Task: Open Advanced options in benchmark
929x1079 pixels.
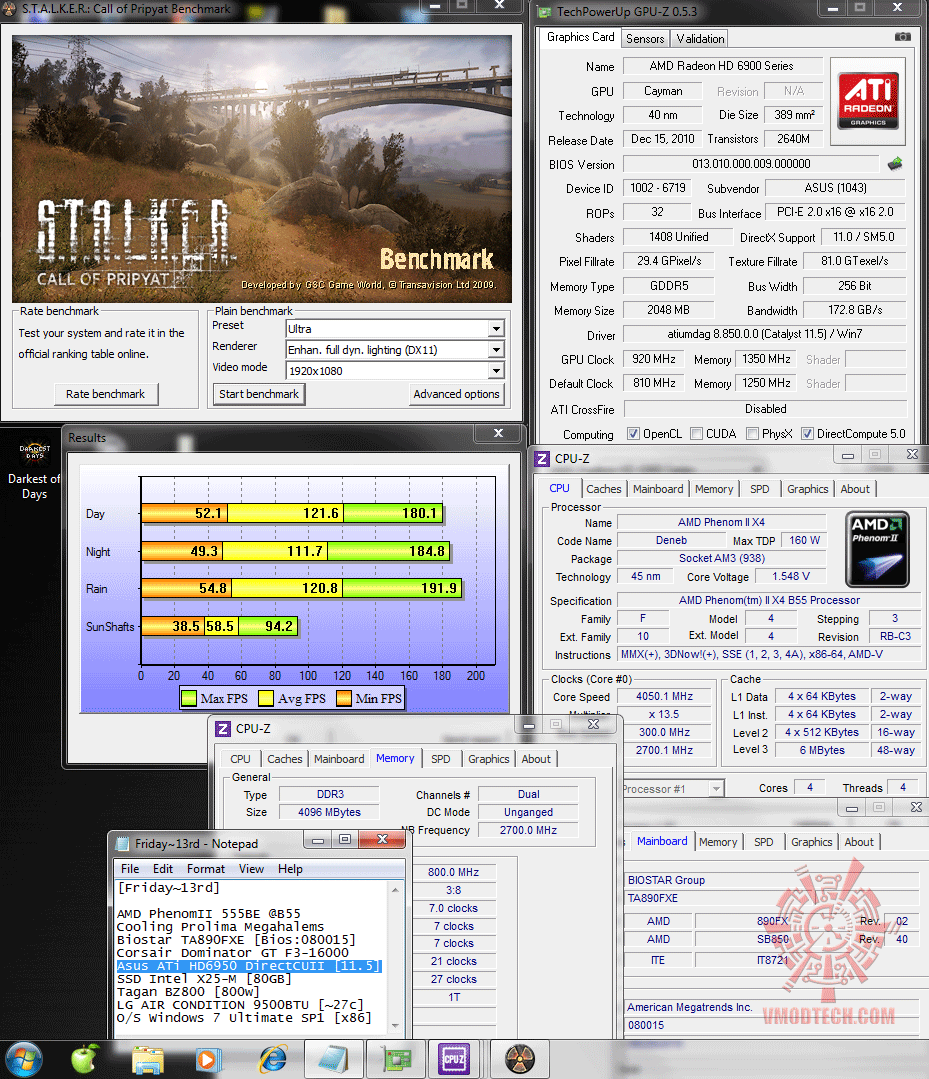Action: 456,394
